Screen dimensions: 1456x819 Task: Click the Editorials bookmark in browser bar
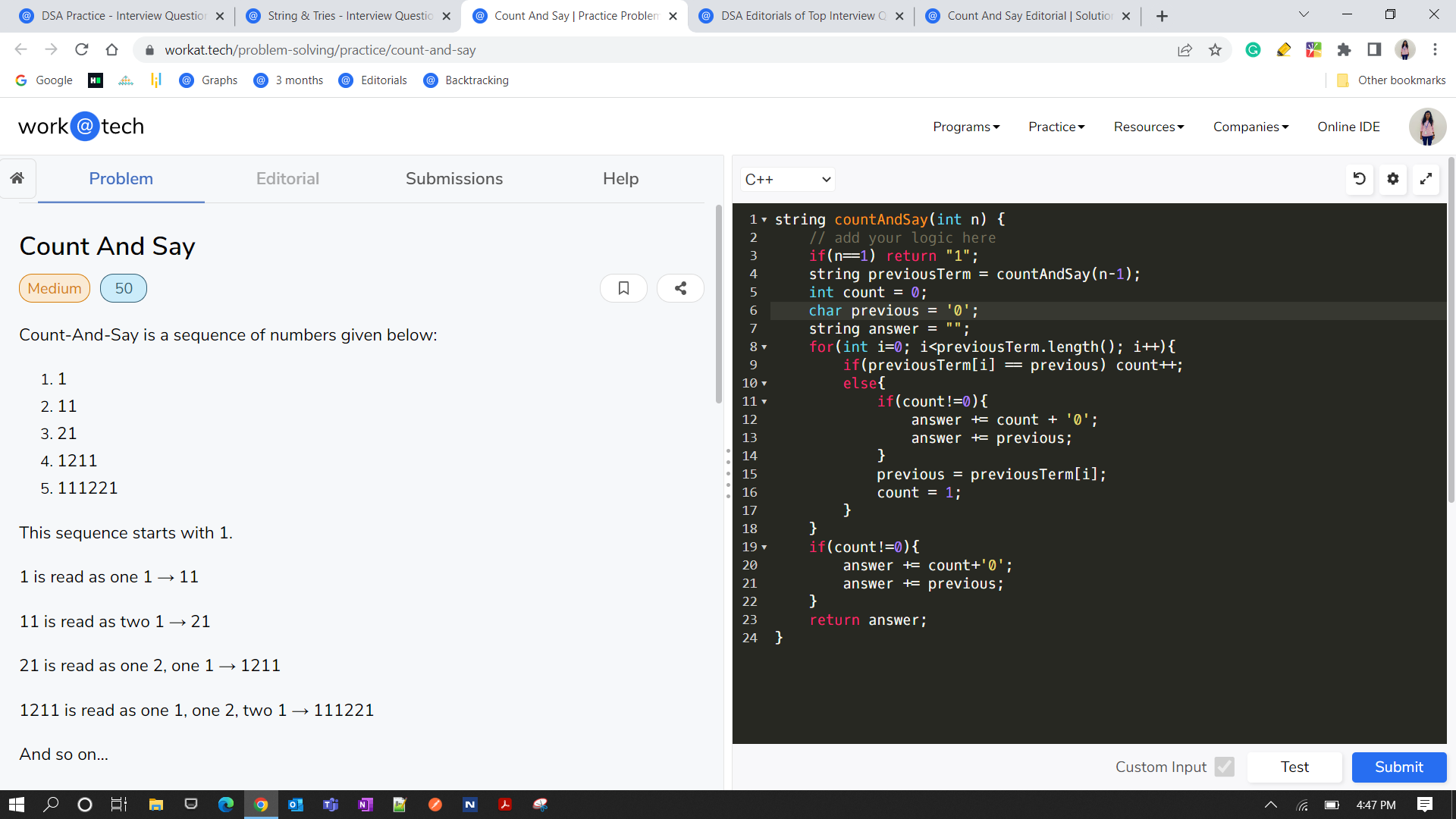click(x=383, y=80)
